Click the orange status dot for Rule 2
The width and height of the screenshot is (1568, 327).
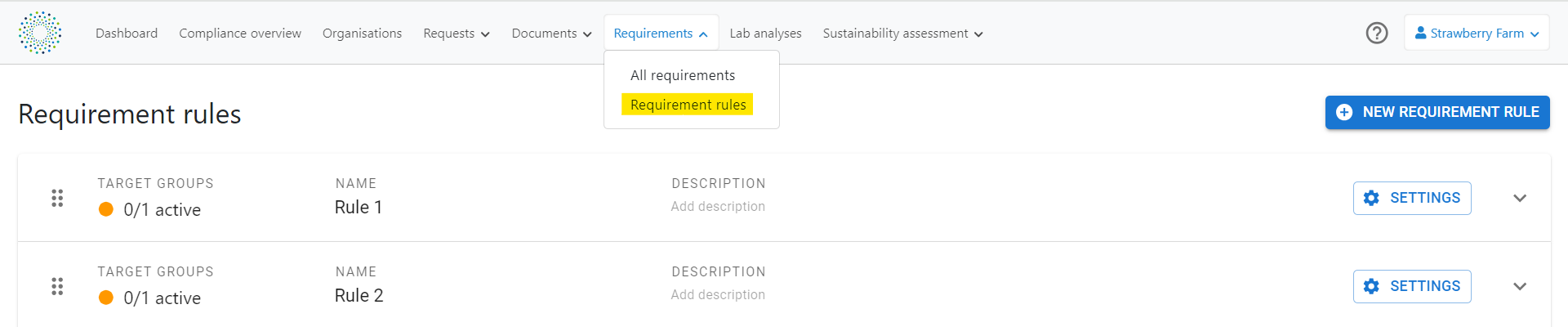click(x=106, y=298)
